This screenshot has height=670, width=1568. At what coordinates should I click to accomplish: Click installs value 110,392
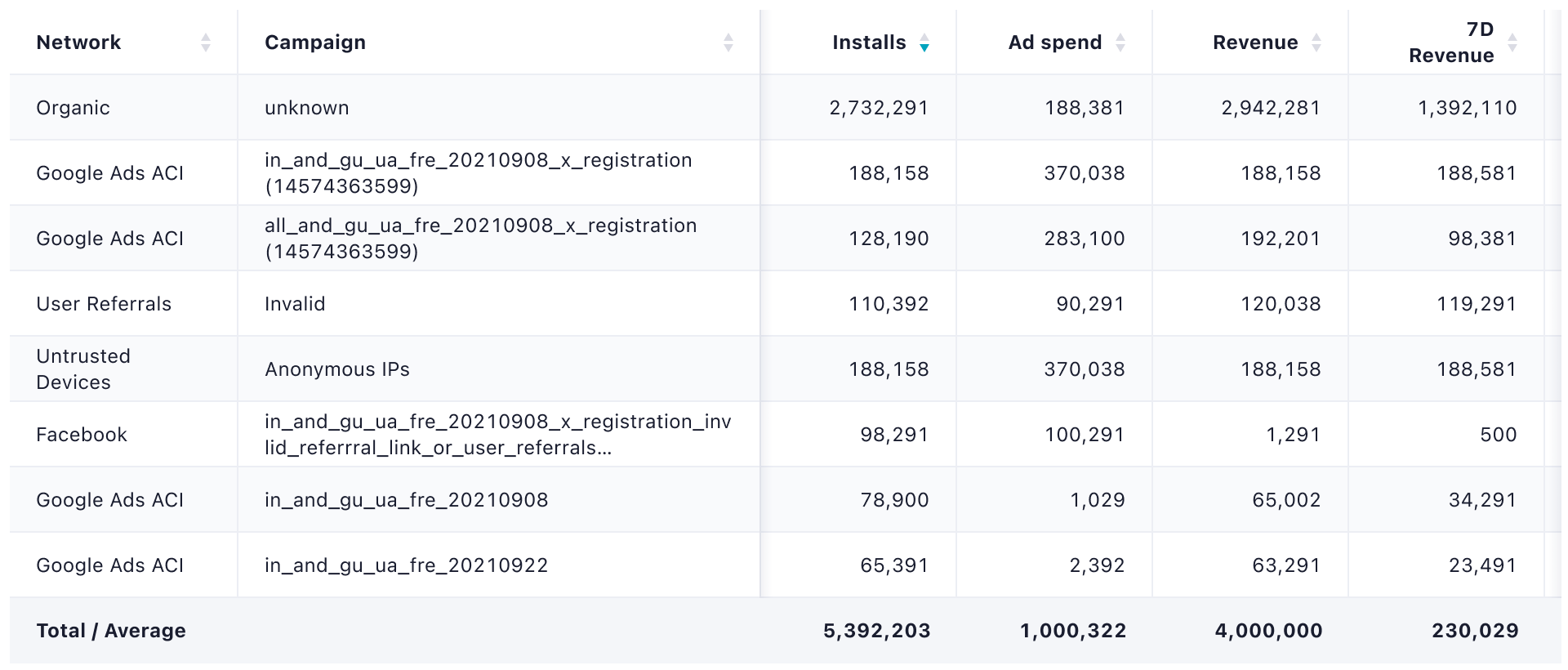pos(889,304)
